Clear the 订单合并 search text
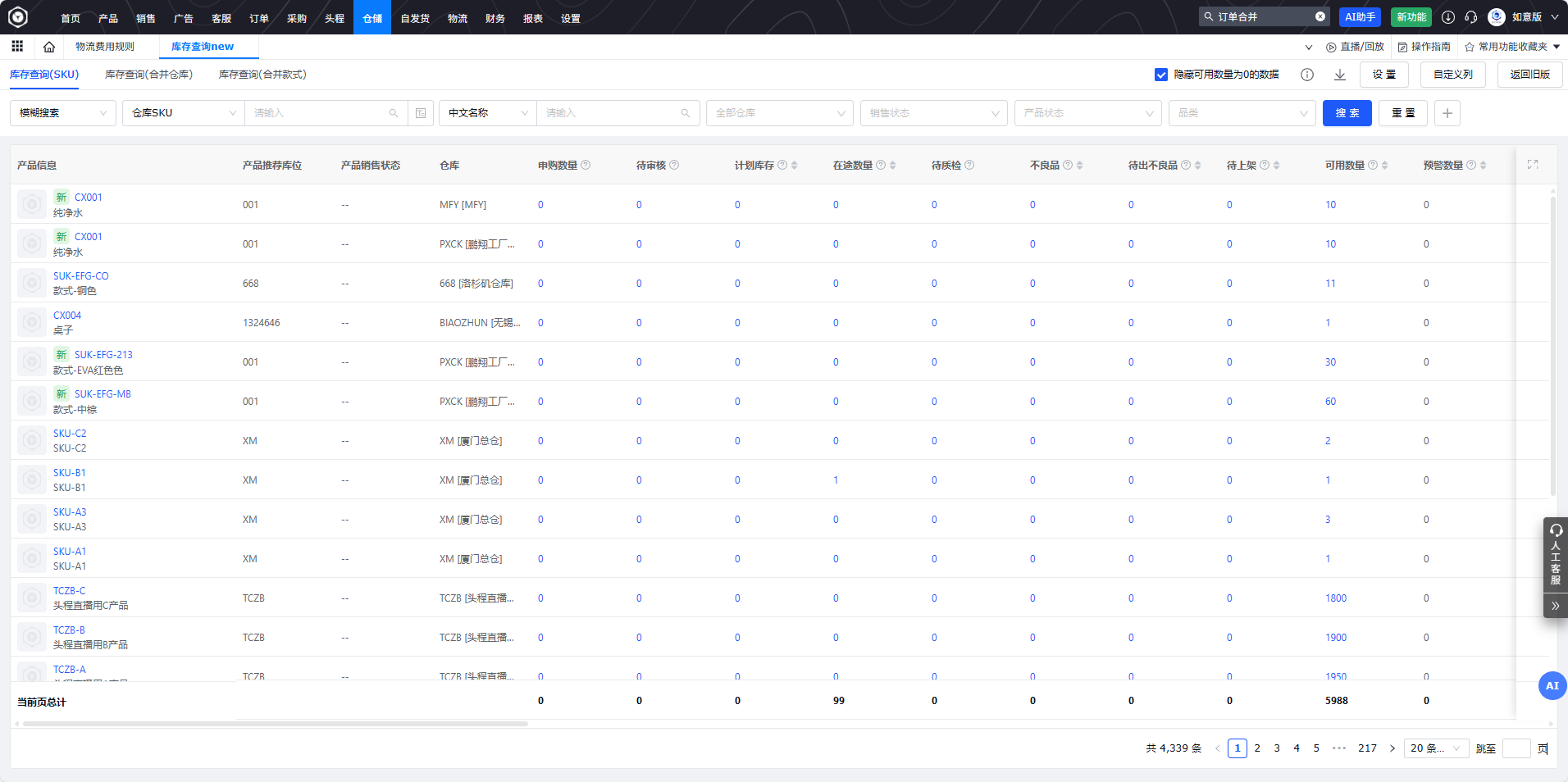Screen dimensions: 1568x782 click(1320, 16)
